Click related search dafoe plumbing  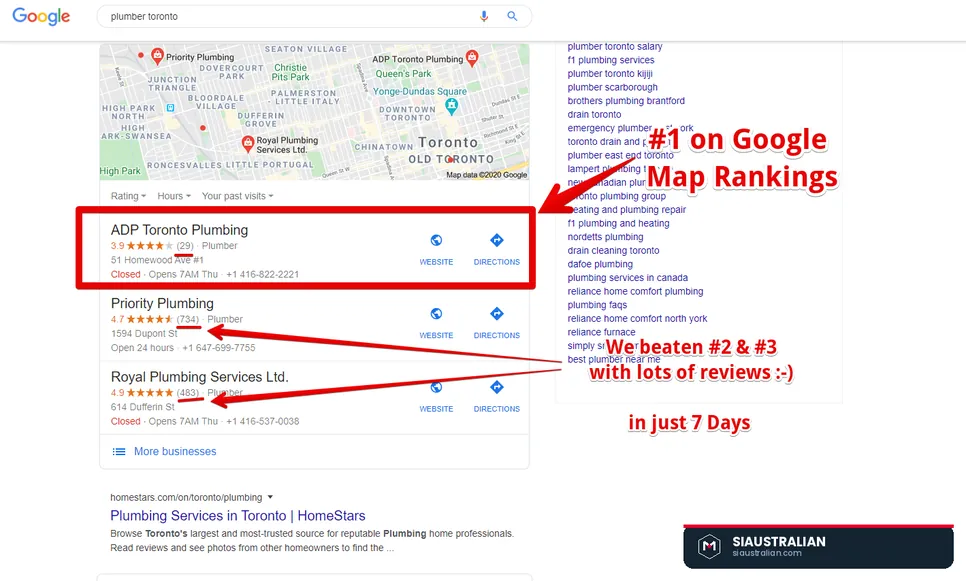click(600, 264)
